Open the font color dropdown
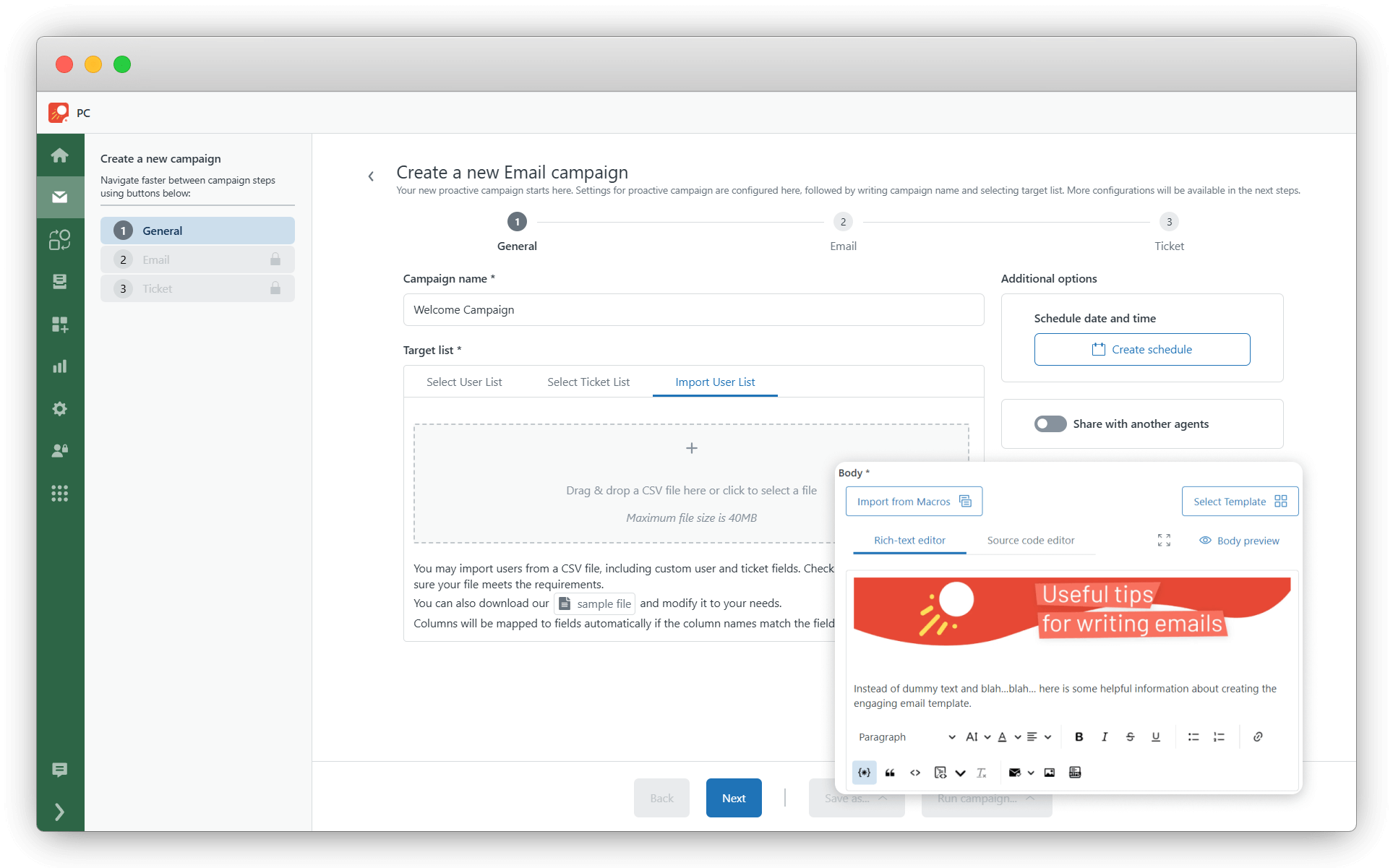The image size is (1393, 868). [1009, 737]
